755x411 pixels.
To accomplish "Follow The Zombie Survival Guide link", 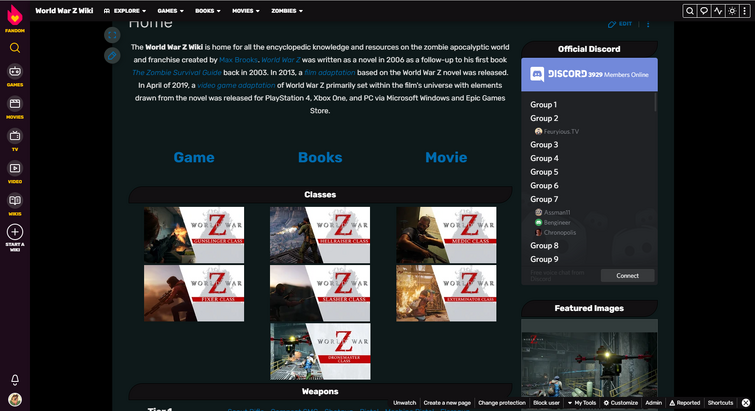I will (x=177, y=73).
